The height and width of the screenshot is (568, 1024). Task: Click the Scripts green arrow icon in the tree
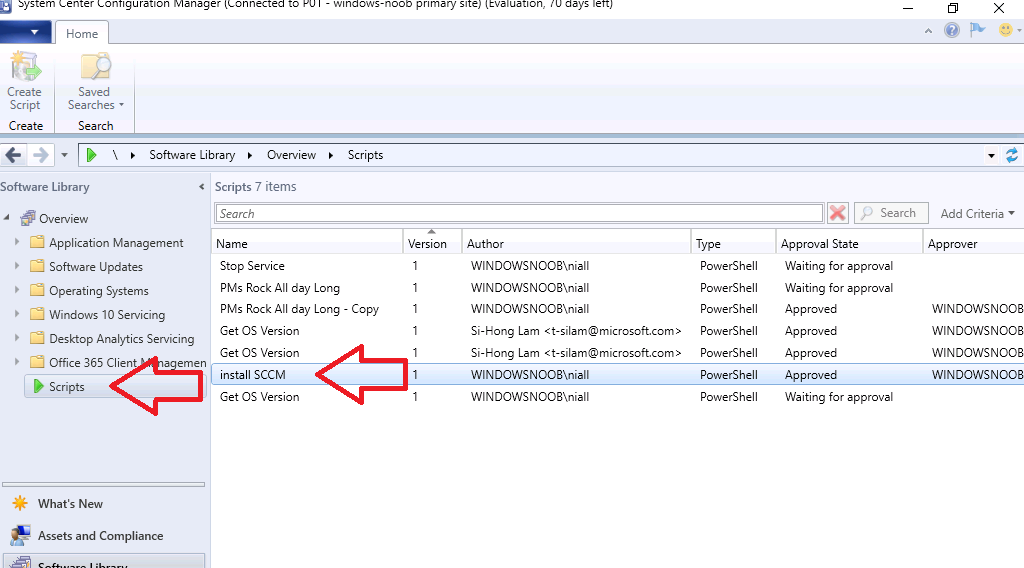[39, 387]
